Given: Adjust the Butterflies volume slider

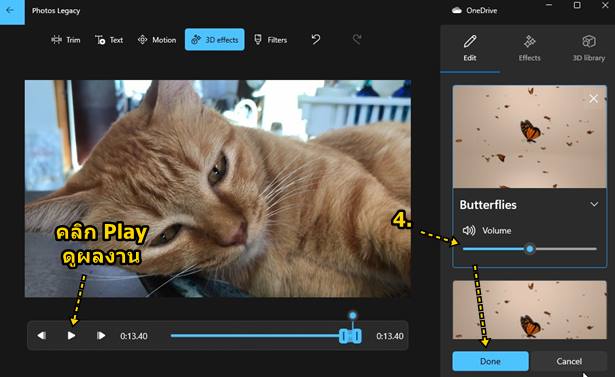Looking at the screenshot, I should click(x=529, y=249).
